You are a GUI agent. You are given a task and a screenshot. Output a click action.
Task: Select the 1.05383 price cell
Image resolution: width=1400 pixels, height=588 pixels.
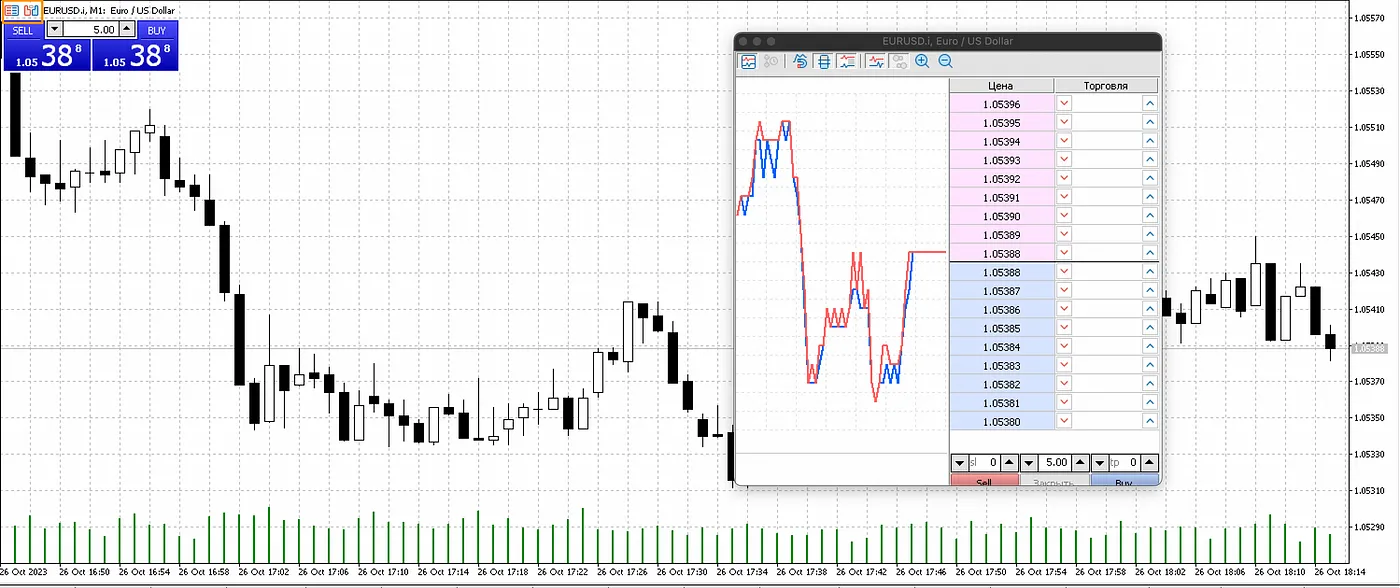(1001, 366)
